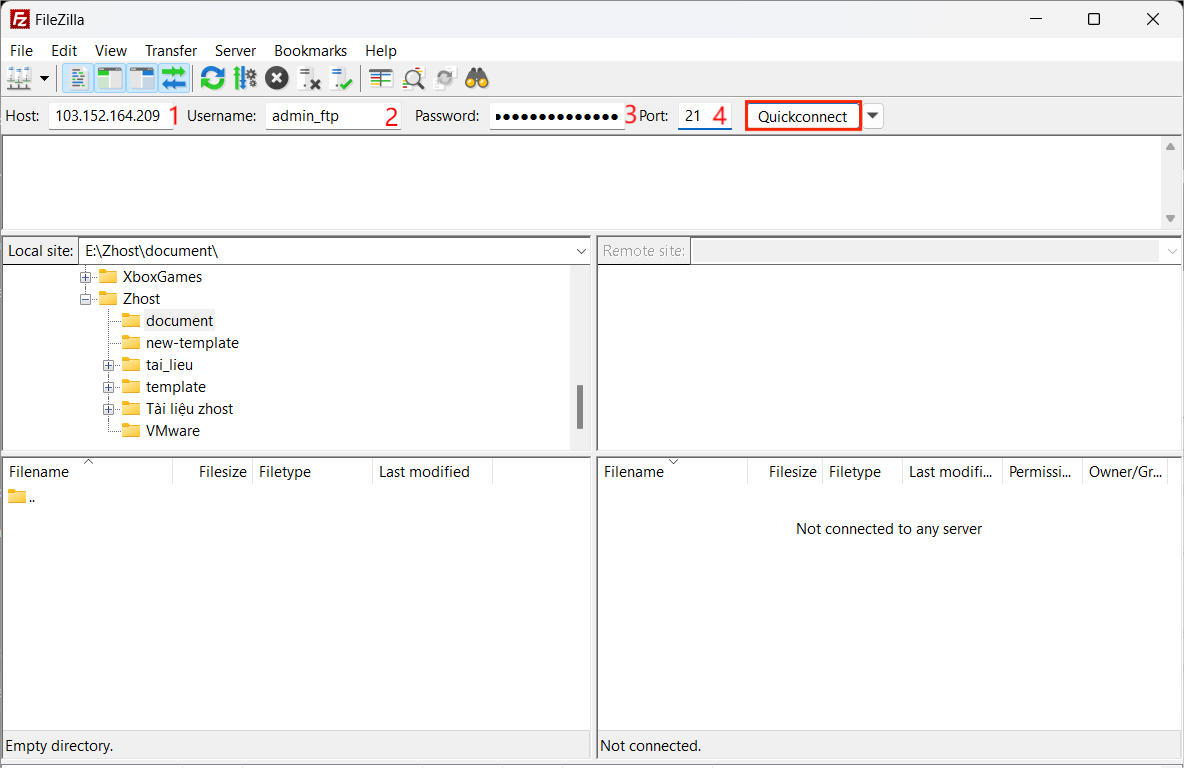
Task: Open the Quickconnect history dropdown arrow
Action: pos(873,116)
